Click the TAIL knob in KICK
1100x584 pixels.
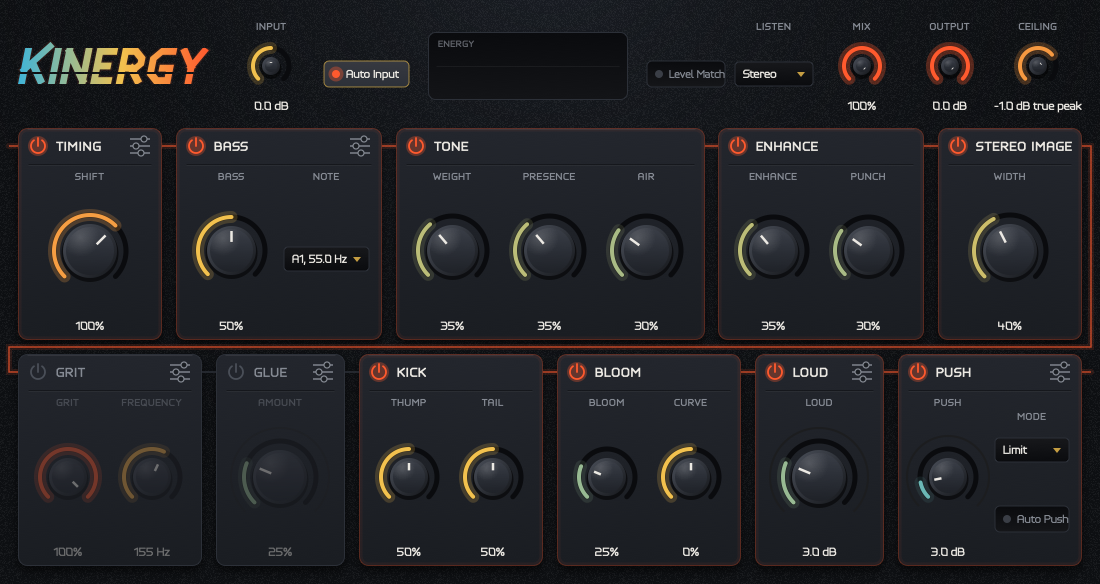(x=492, y=476)
